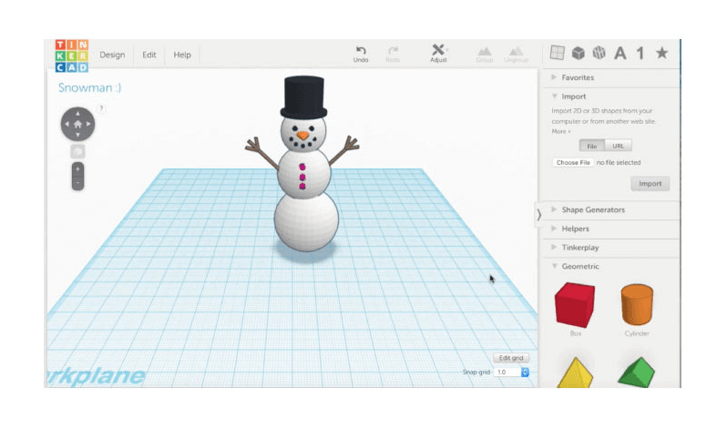
Task: Select the File import source toggle
Action: 592,145
